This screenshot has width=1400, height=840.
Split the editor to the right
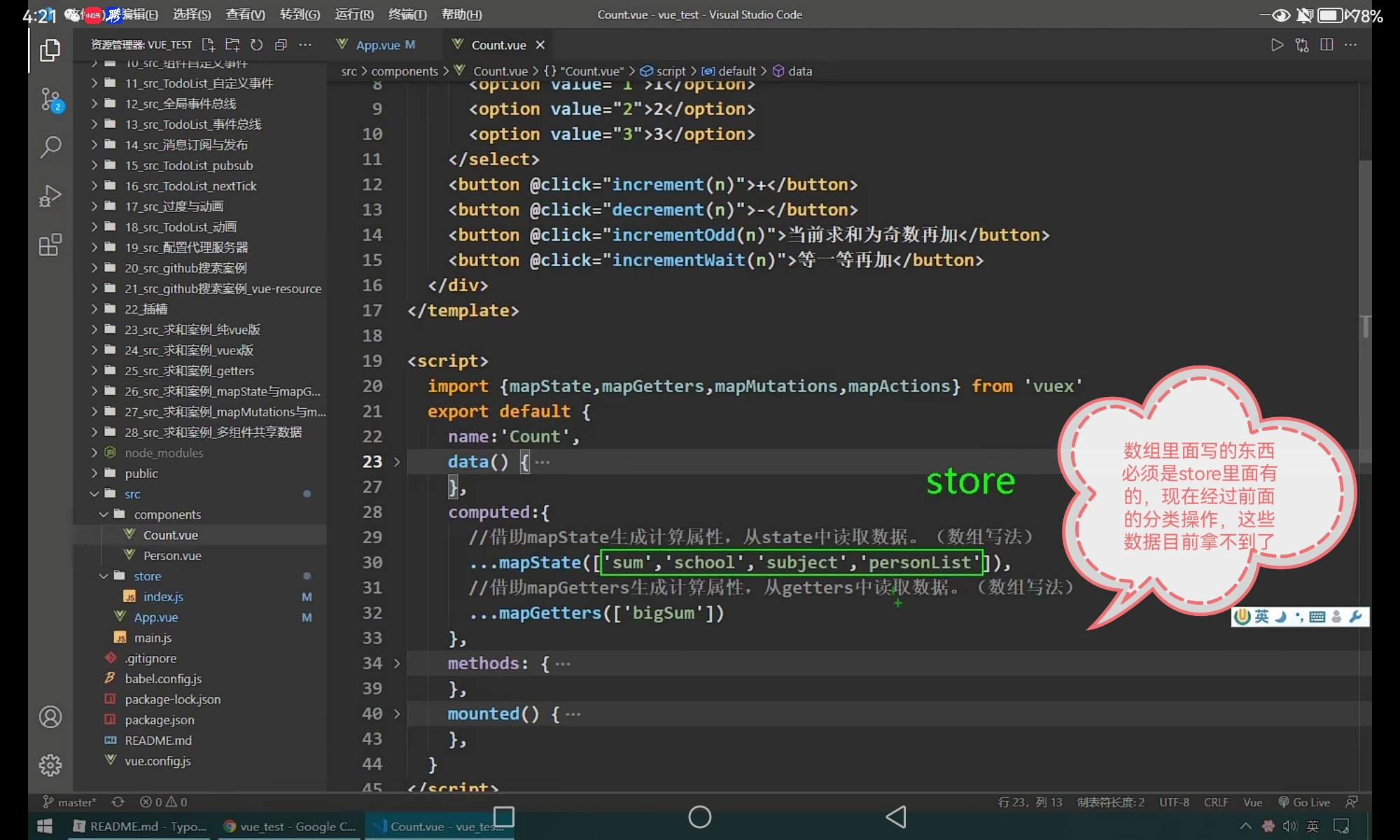[x=1326, y=45]
